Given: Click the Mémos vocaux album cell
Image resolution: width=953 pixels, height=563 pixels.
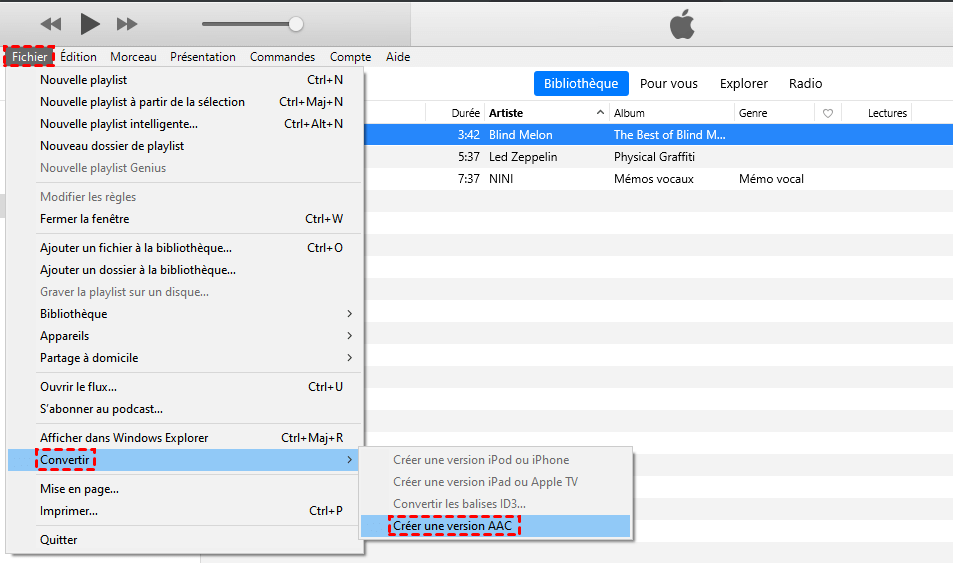Looking at the screenshot, I should (653, 179).
